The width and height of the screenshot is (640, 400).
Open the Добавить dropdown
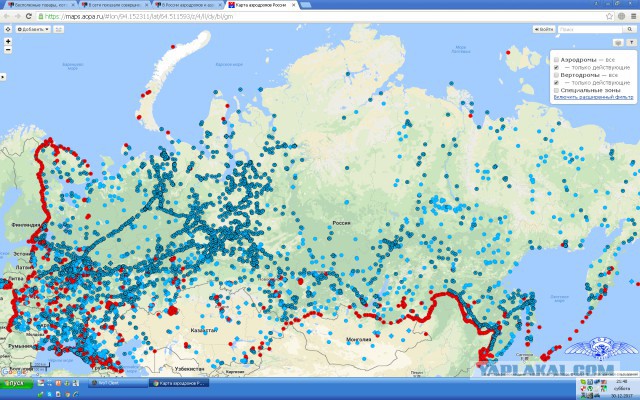(x=33, y=29)
